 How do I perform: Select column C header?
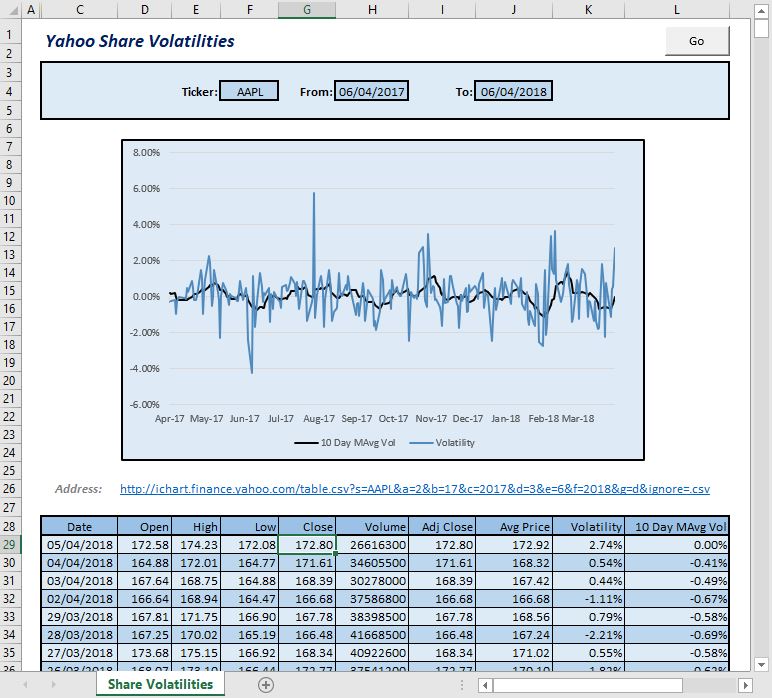click(79, 9)
